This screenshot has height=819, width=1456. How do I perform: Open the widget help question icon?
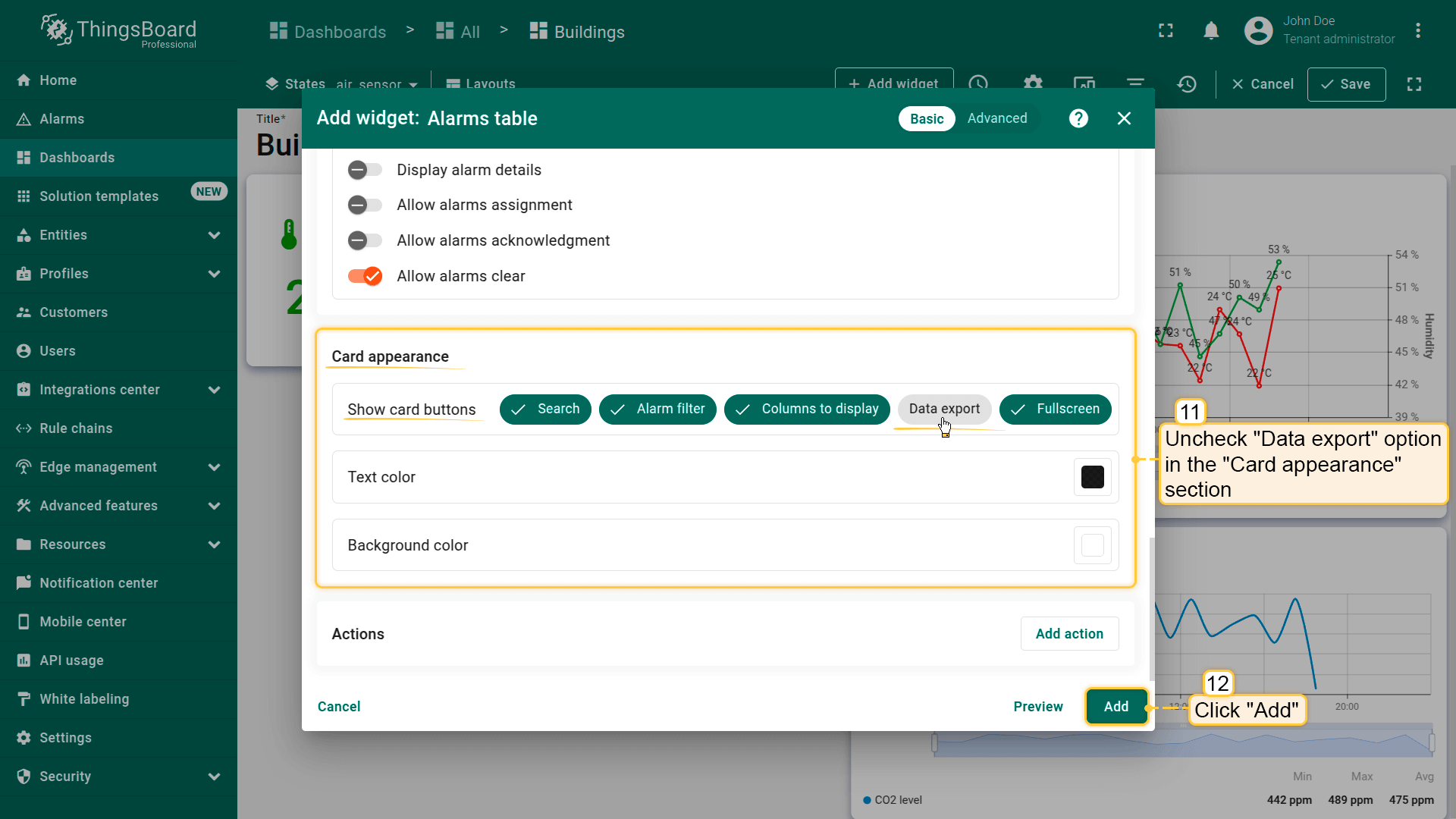(1078, 118)
